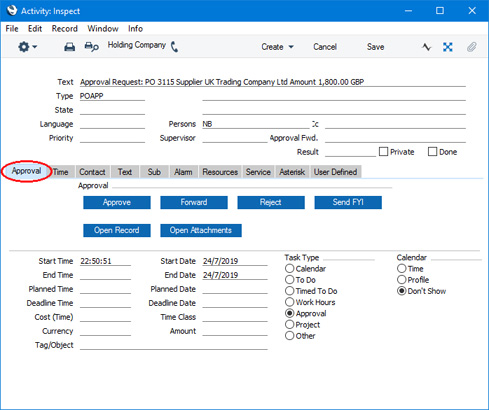
Task: Click the Approve button
Action: 117,202
